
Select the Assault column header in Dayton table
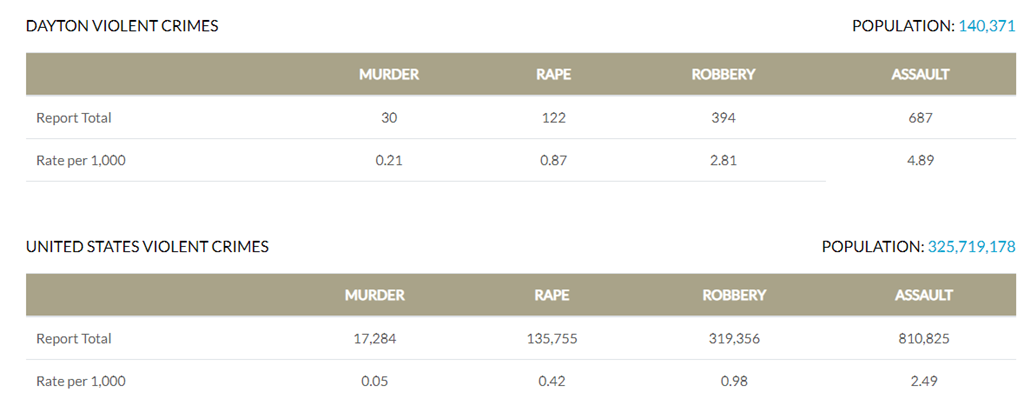(x=920, y=74)
